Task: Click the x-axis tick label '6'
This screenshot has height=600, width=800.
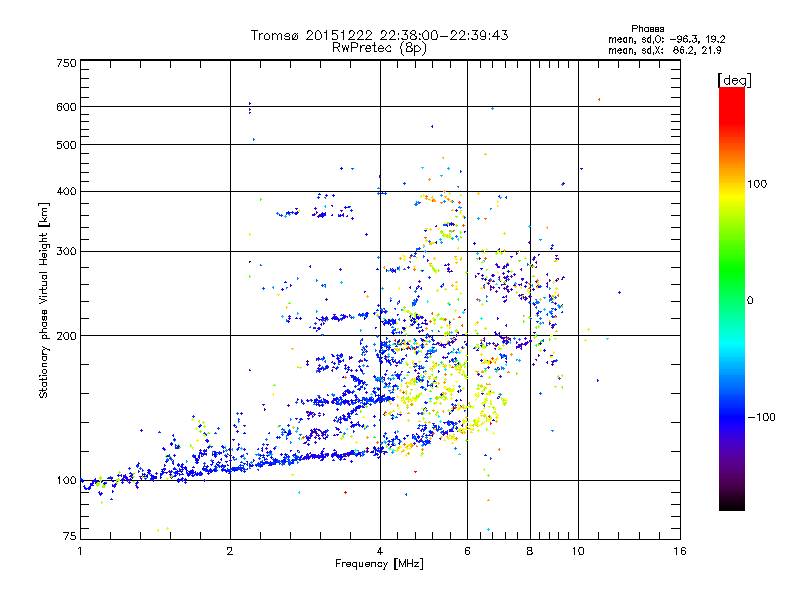Action: point(467,551)
